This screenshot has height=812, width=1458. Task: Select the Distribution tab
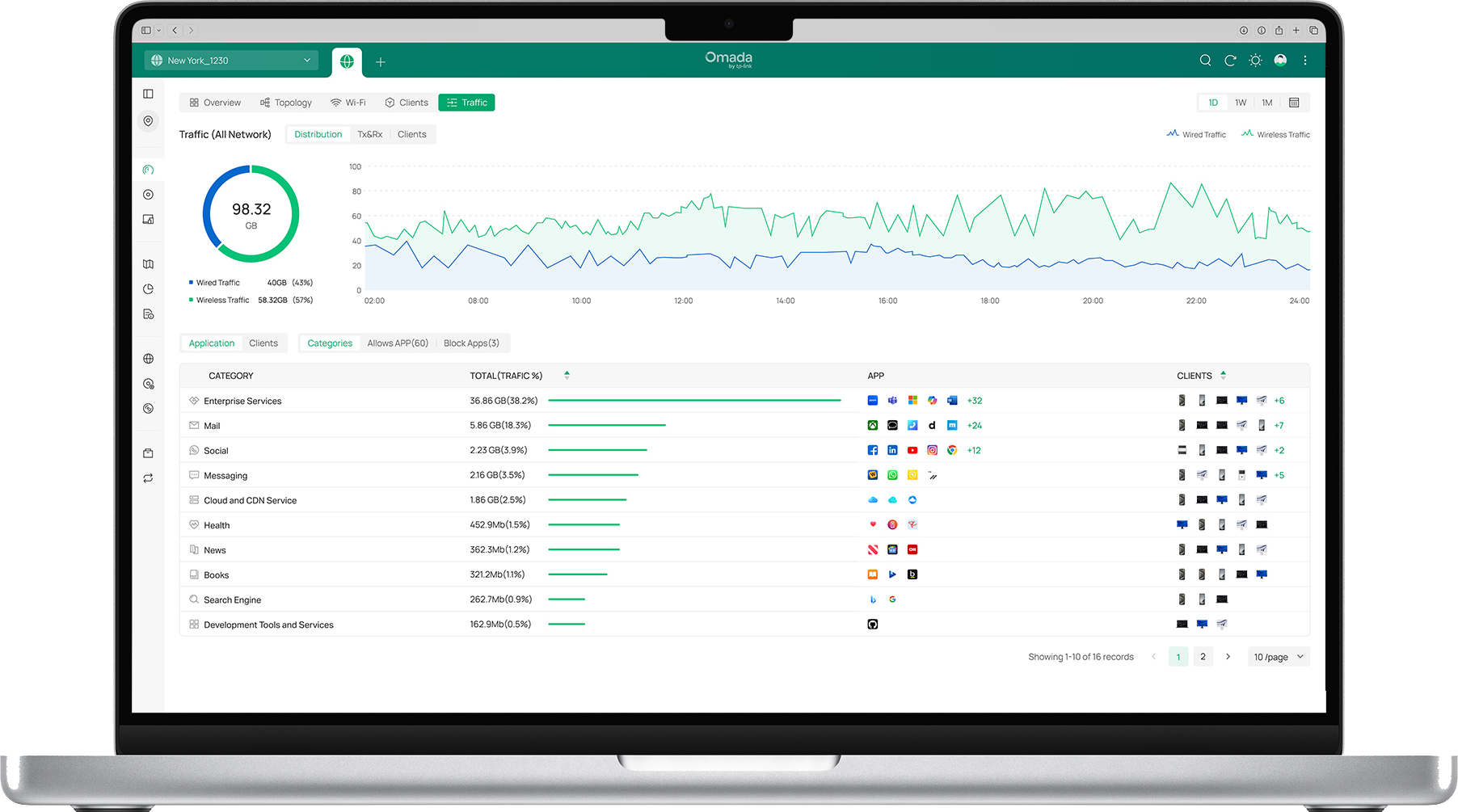click(318, 134)
